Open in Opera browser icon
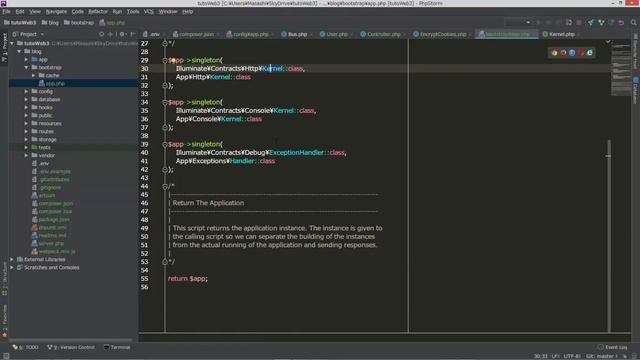The width and height of the screenshot is (640, 360). (581, 53)
